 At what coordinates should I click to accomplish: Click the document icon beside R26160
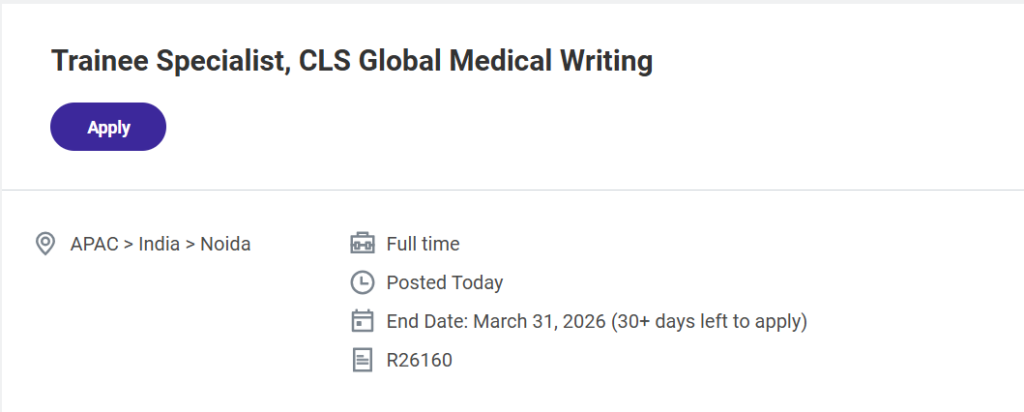click(x=362, y=360)
